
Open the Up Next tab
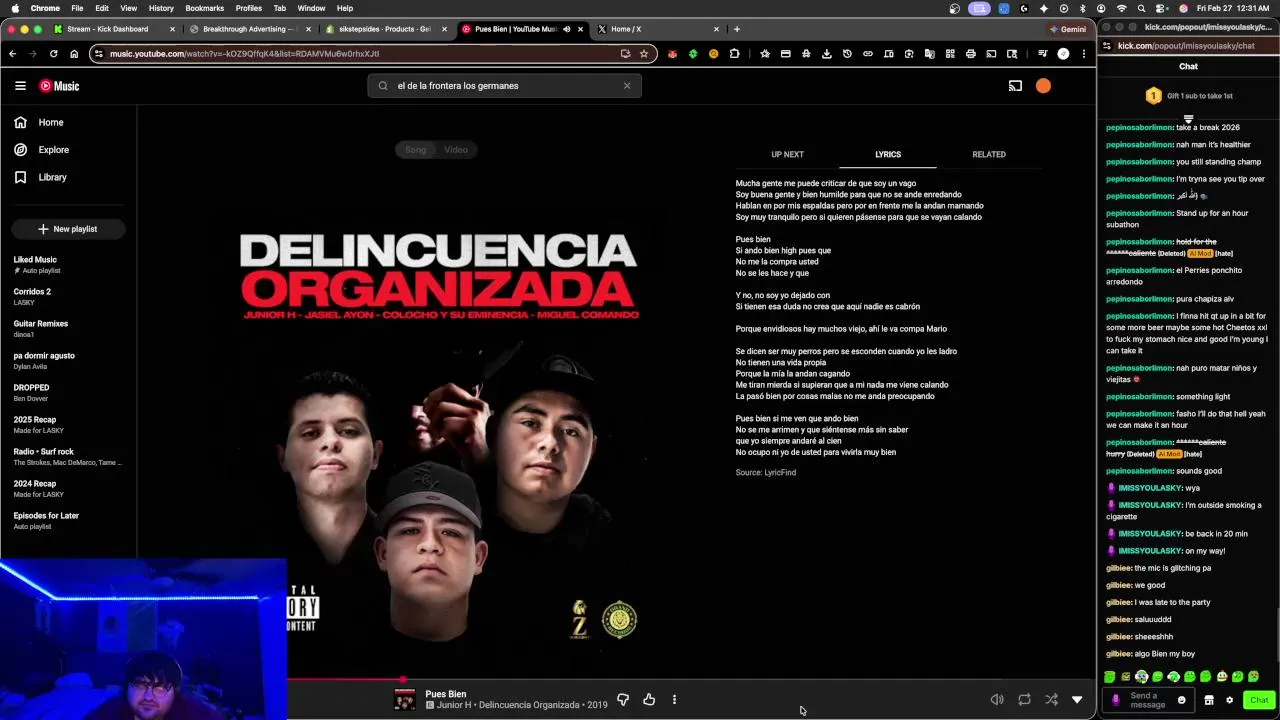[787, 155]
